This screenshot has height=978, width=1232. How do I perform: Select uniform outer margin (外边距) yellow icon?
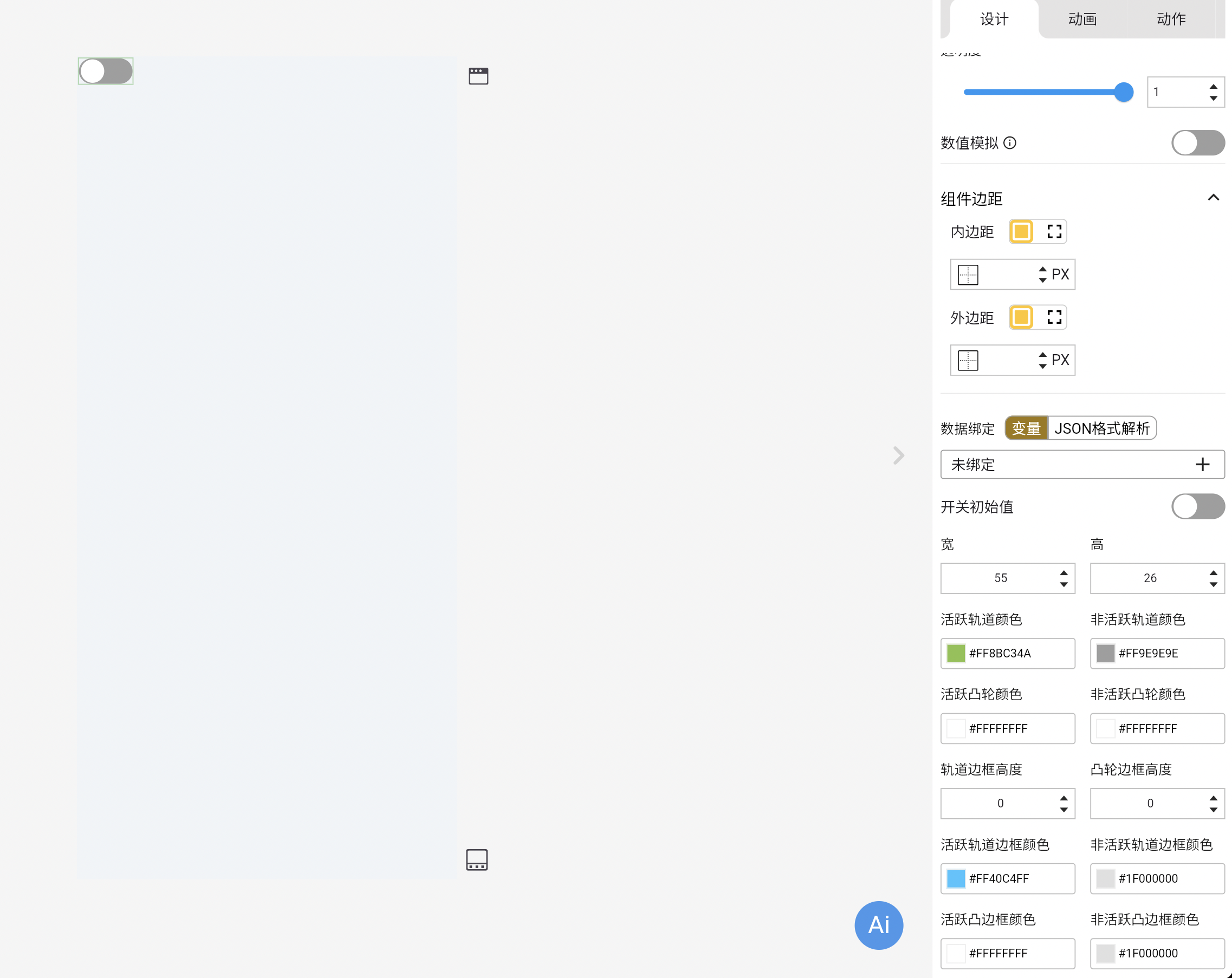[x=1021, y=318]
